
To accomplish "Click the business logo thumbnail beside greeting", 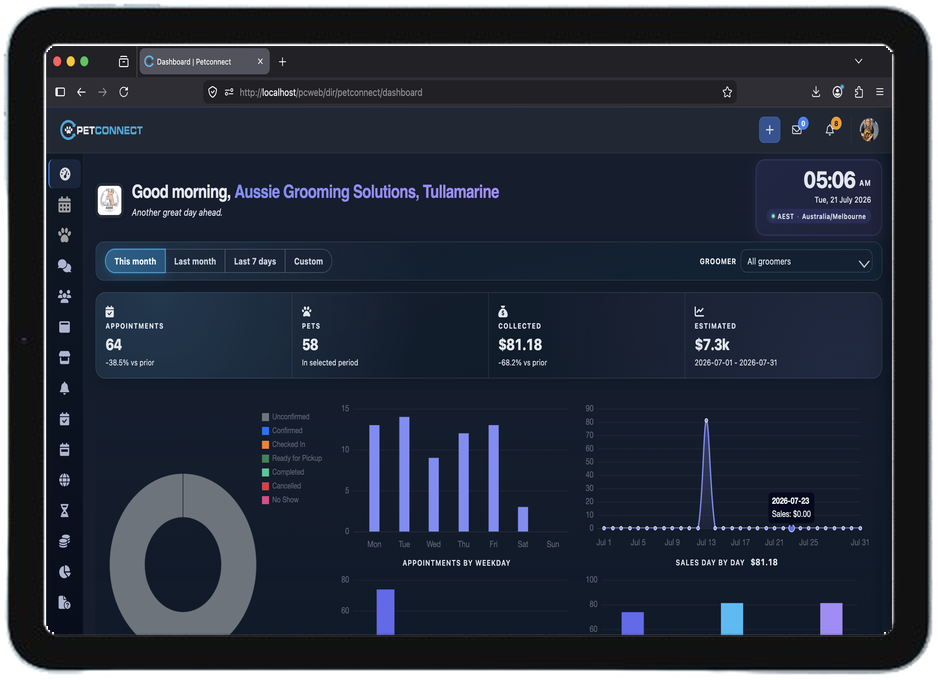I will click(109, 199).
